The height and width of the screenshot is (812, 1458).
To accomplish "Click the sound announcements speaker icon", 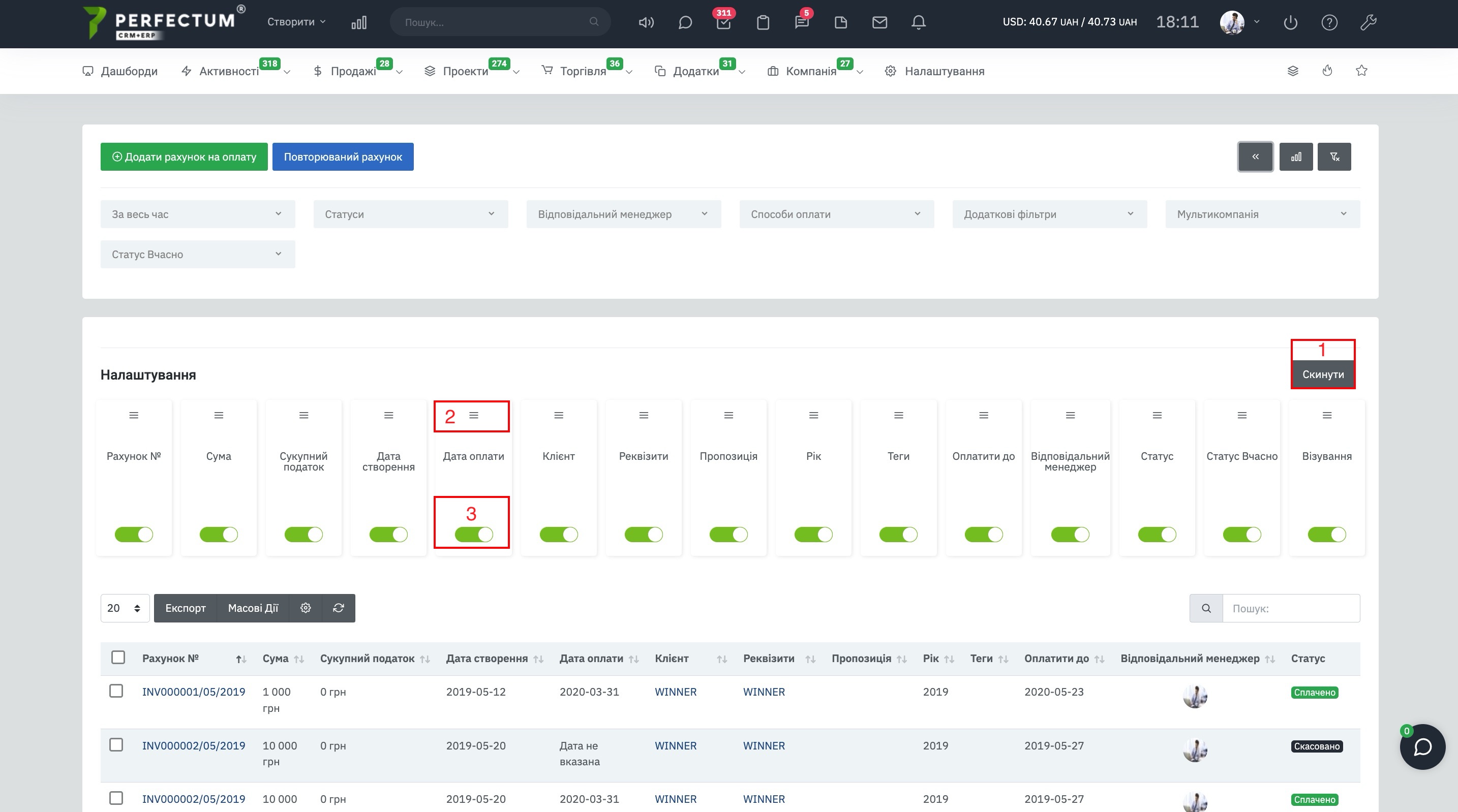I will click(x=646, y=23).
